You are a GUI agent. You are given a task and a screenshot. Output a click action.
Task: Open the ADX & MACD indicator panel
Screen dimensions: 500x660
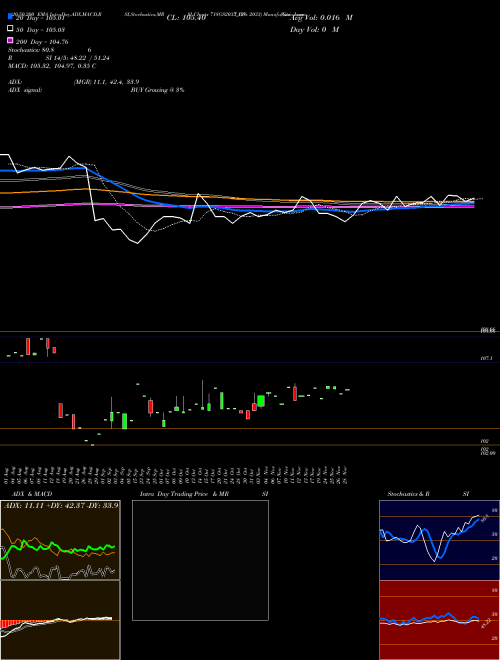(60, 540)
